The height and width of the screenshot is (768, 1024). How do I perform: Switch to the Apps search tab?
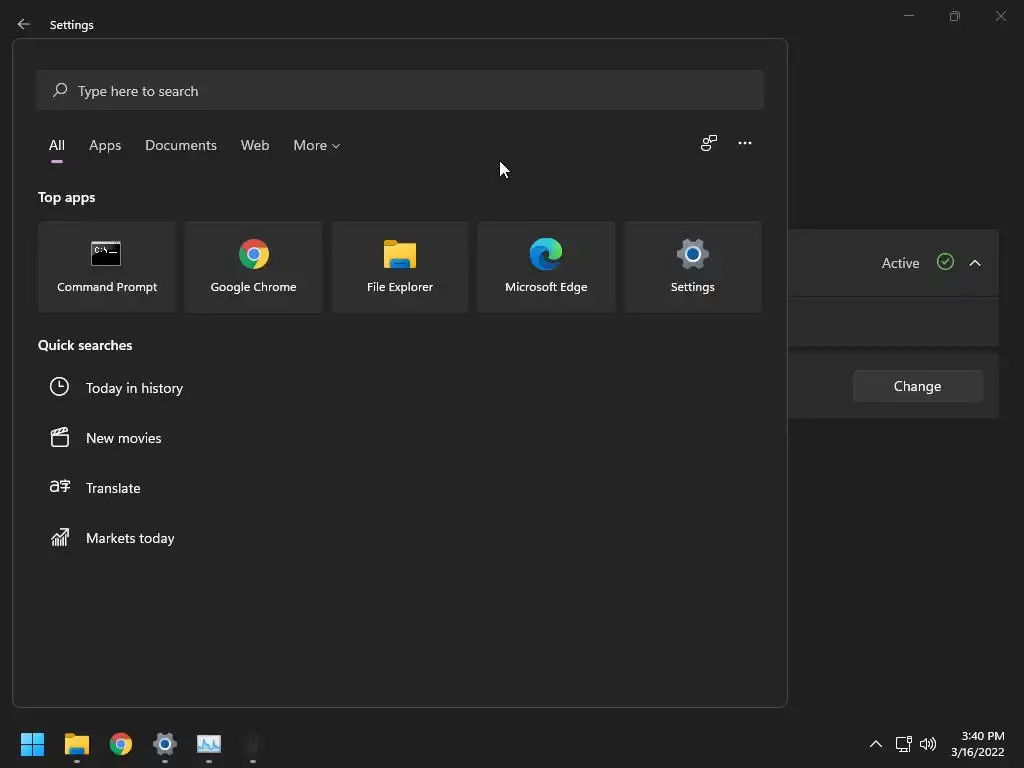(105, 146)
